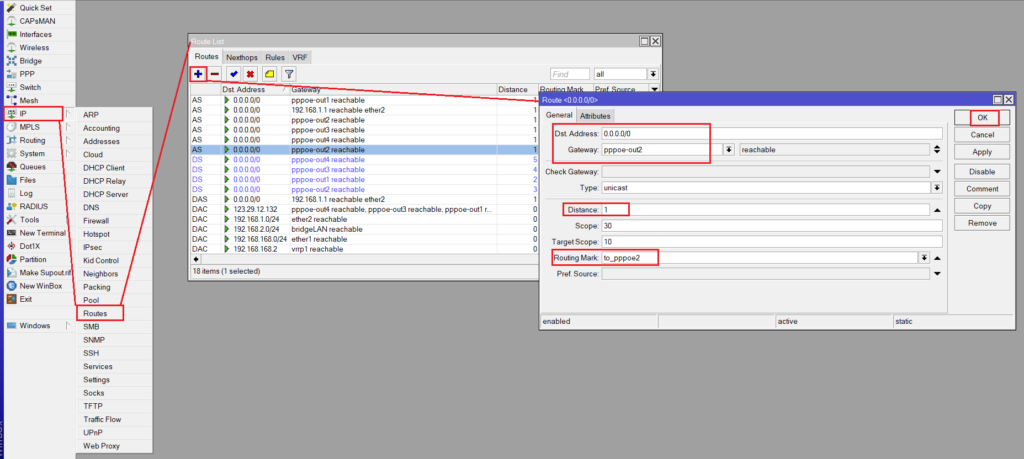This screenshot has width=1024, height=459.
Task: Expand the Check Gateway field arrow
Action: [x=937, y=171]
